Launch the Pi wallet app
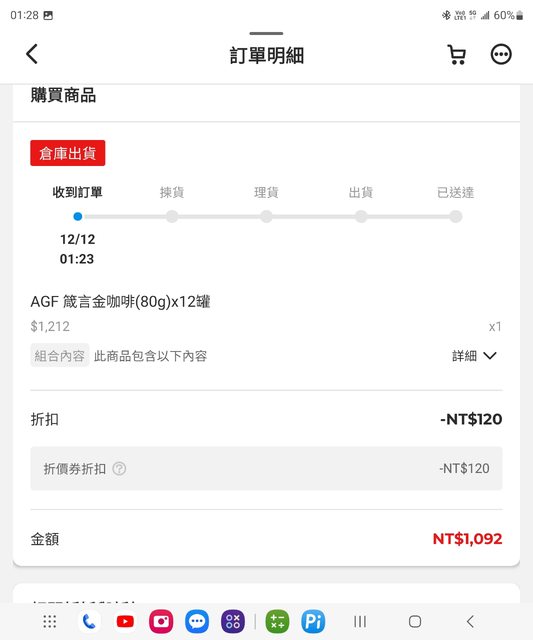Image resolution: width=533 pixels, height=640 pixels. [313, 622]
